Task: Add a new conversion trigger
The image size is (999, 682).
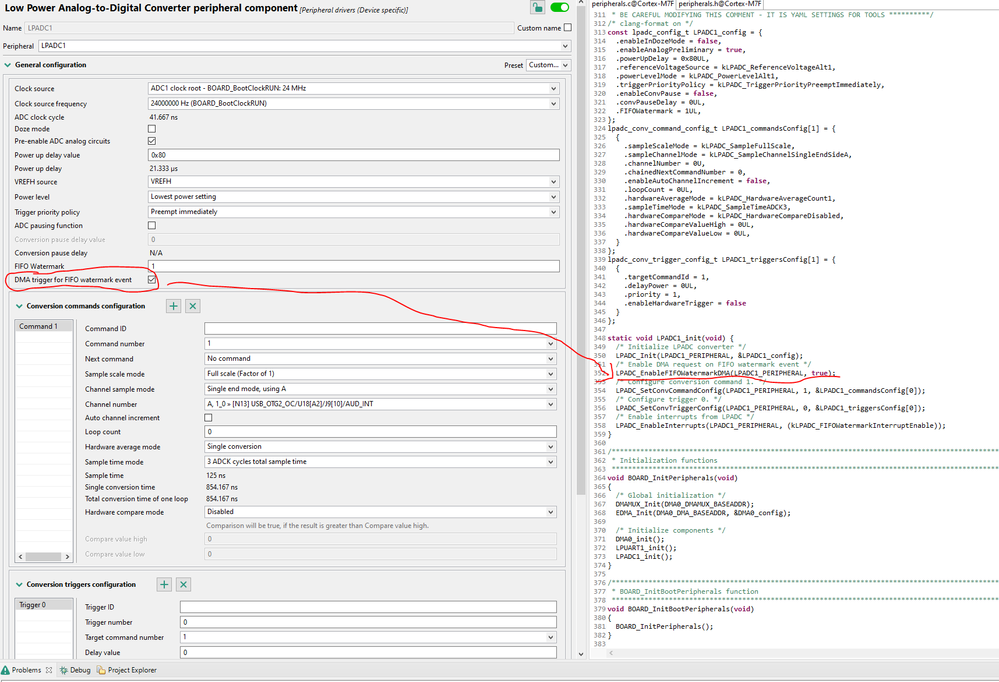Action: point(164,584)
